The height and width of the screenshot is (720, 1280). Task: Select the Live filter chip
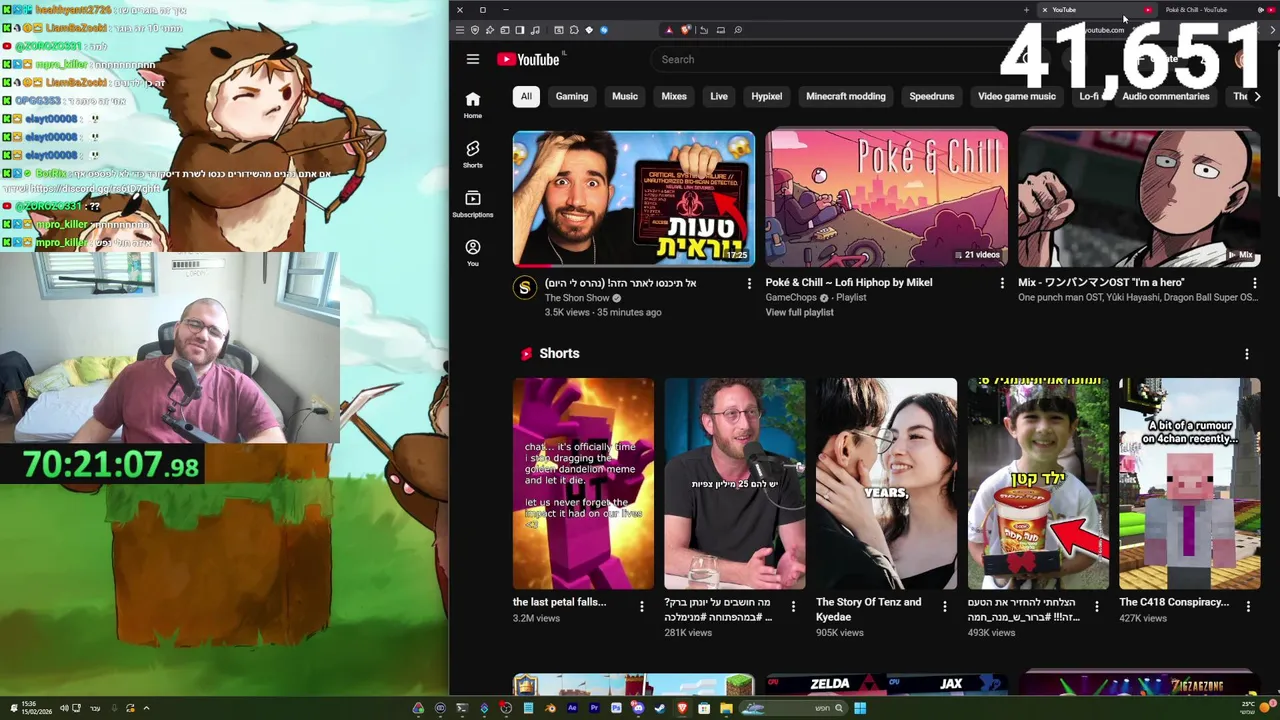[719, 96]
